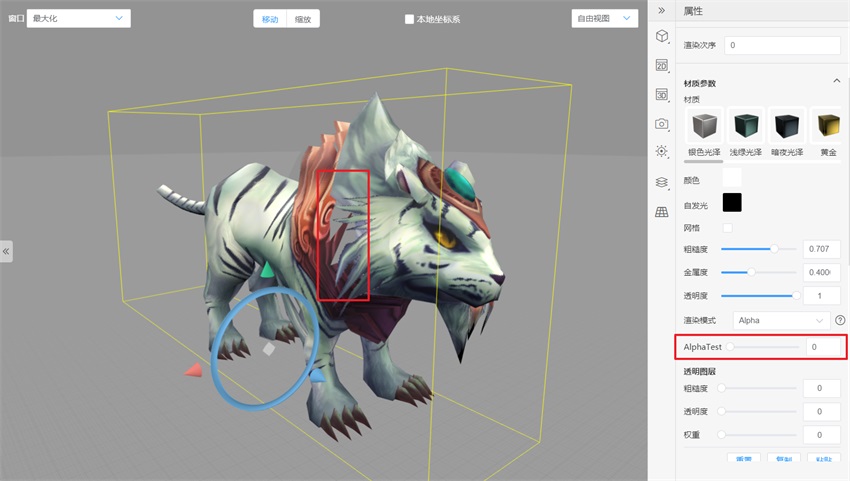The height and width of the screenshot is (481, 850).
Task: Select the 2D elements sidebar icon
Action: (661, 66)
